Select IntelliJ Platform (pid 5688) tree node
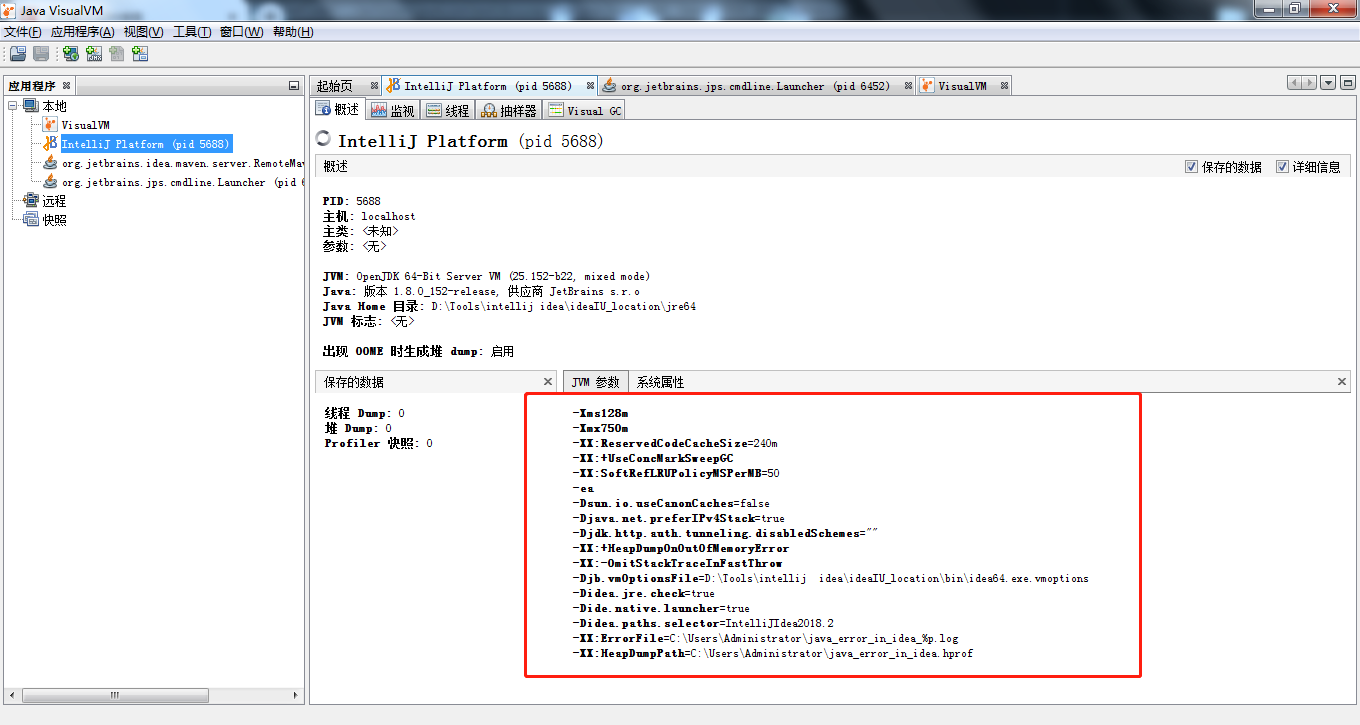The height and width of the screenshot is (725, 1360). (x=146, y=144)
